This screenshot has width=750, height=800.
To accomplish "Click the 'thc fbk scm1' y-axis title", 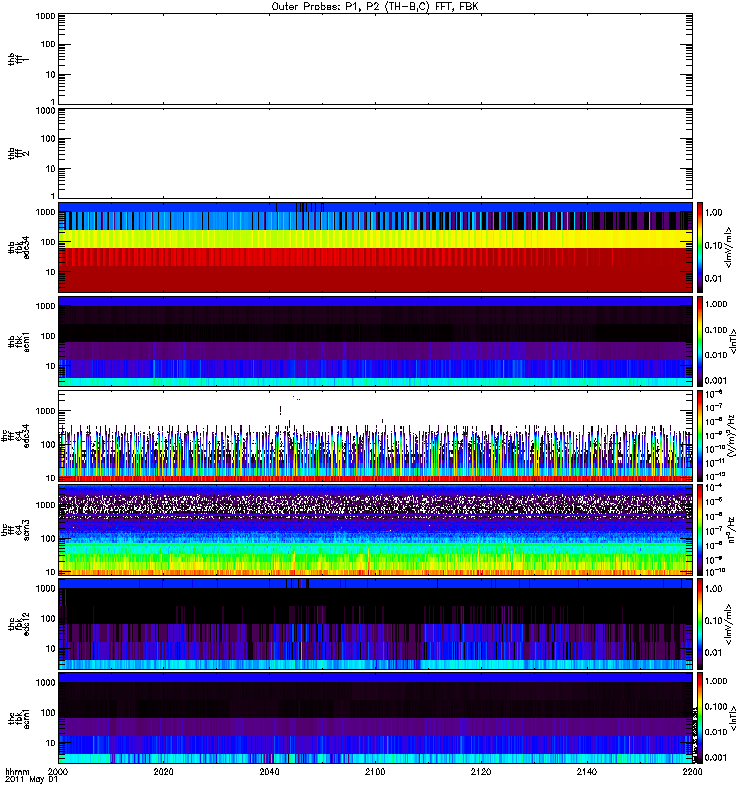I will (19, 718).
